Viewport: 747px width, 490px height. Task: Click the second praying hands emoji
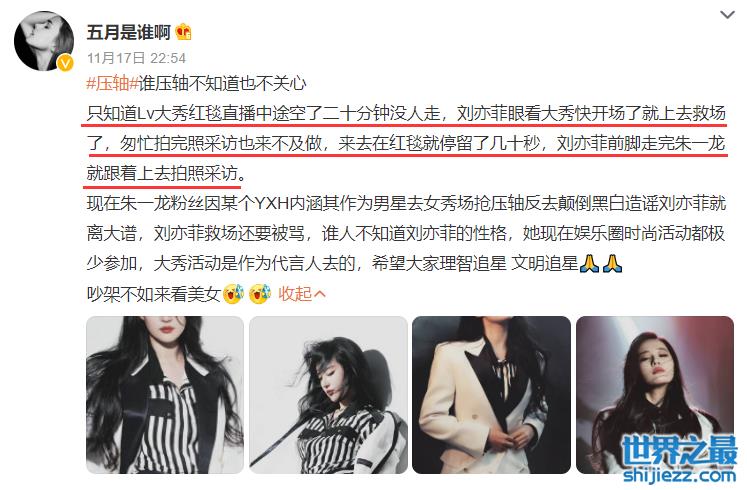coord(612,263)
